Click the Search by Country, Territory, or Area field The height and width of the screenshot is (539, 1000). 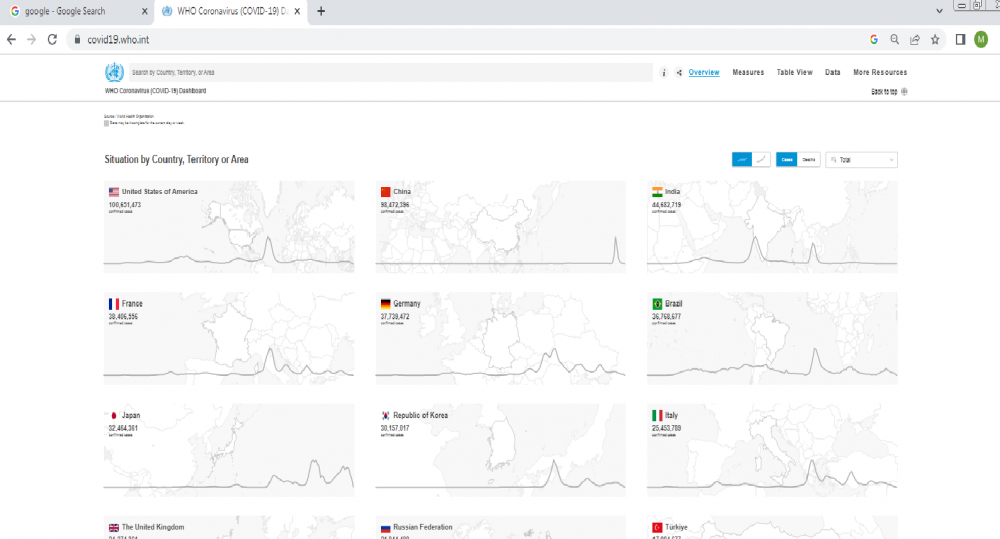pos(390,73)
